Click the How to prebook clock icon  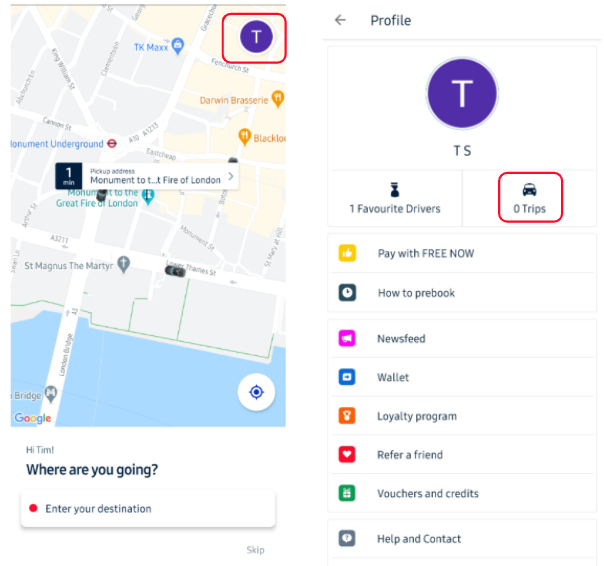tap(347, 292)
